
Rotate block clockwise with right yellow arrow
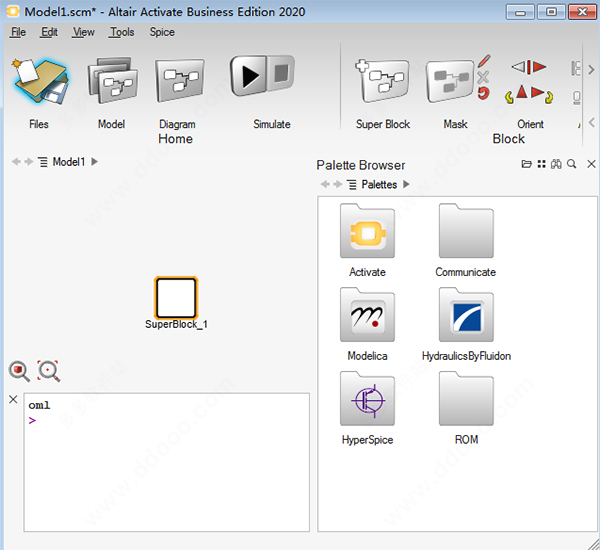click(549, 97)
